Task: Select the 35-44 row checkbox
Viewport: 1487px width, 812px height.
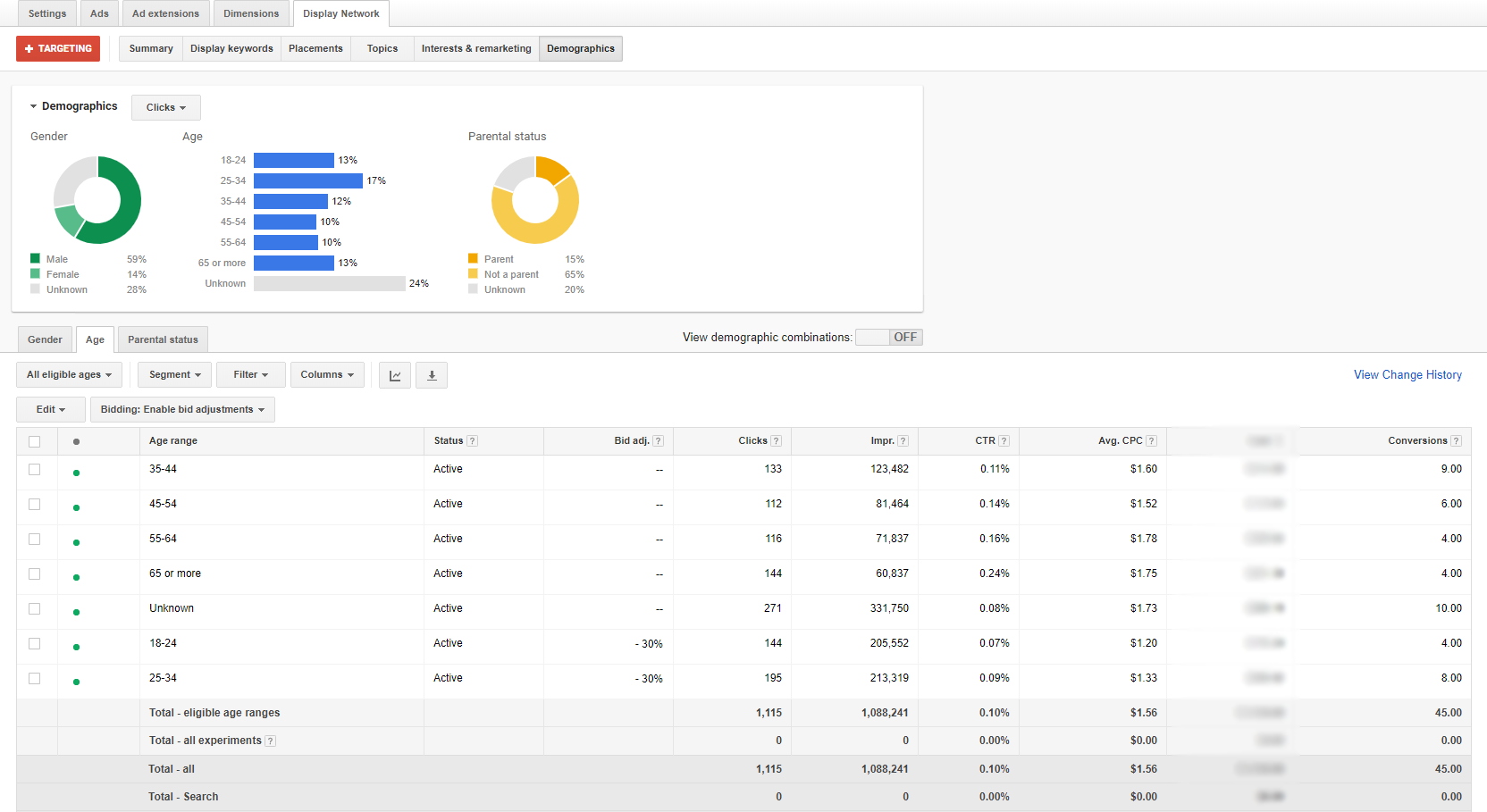Action: (x=35, y=469)
